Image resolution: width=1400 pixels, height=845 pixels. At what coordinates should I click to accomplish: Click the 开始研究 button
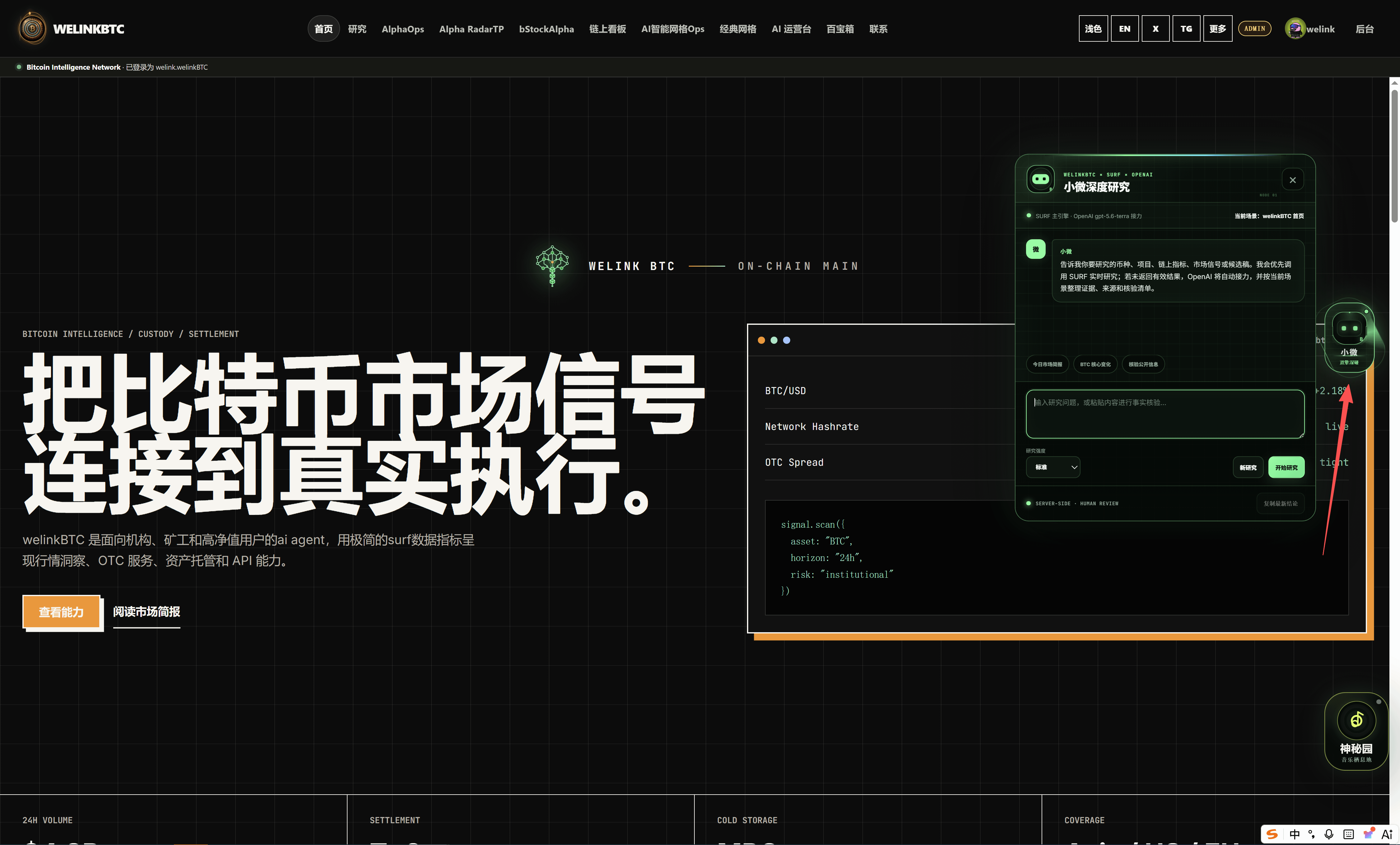[x=1286, y=467]
